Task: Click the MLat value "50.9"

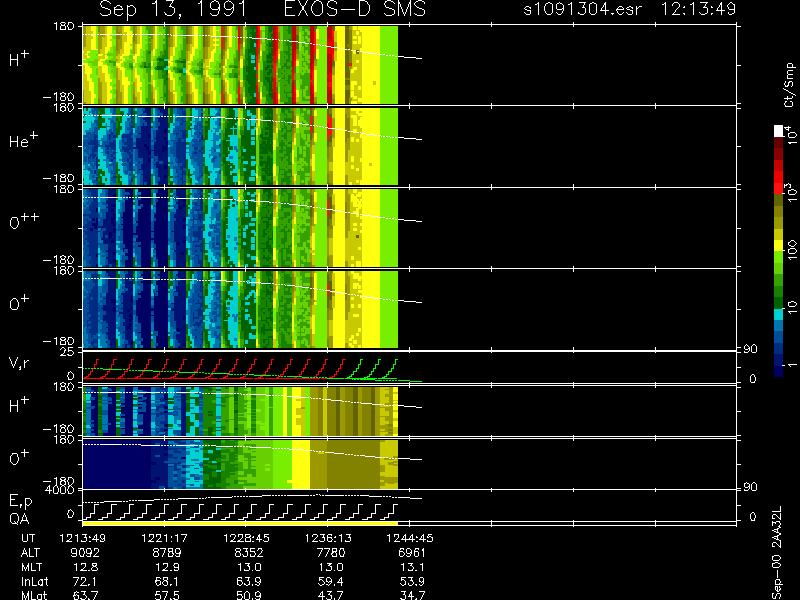Action: coord(249,595)
